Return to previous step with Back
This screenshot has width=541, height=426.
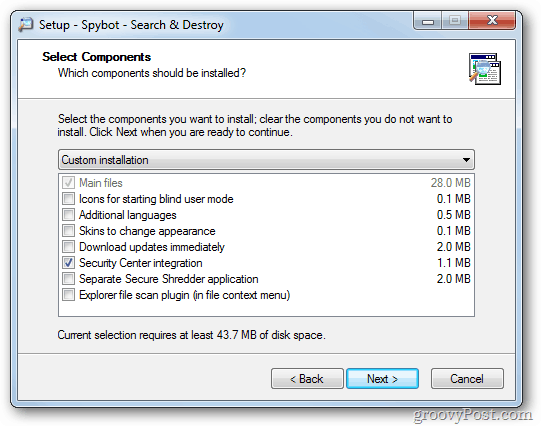pos(307,378)
